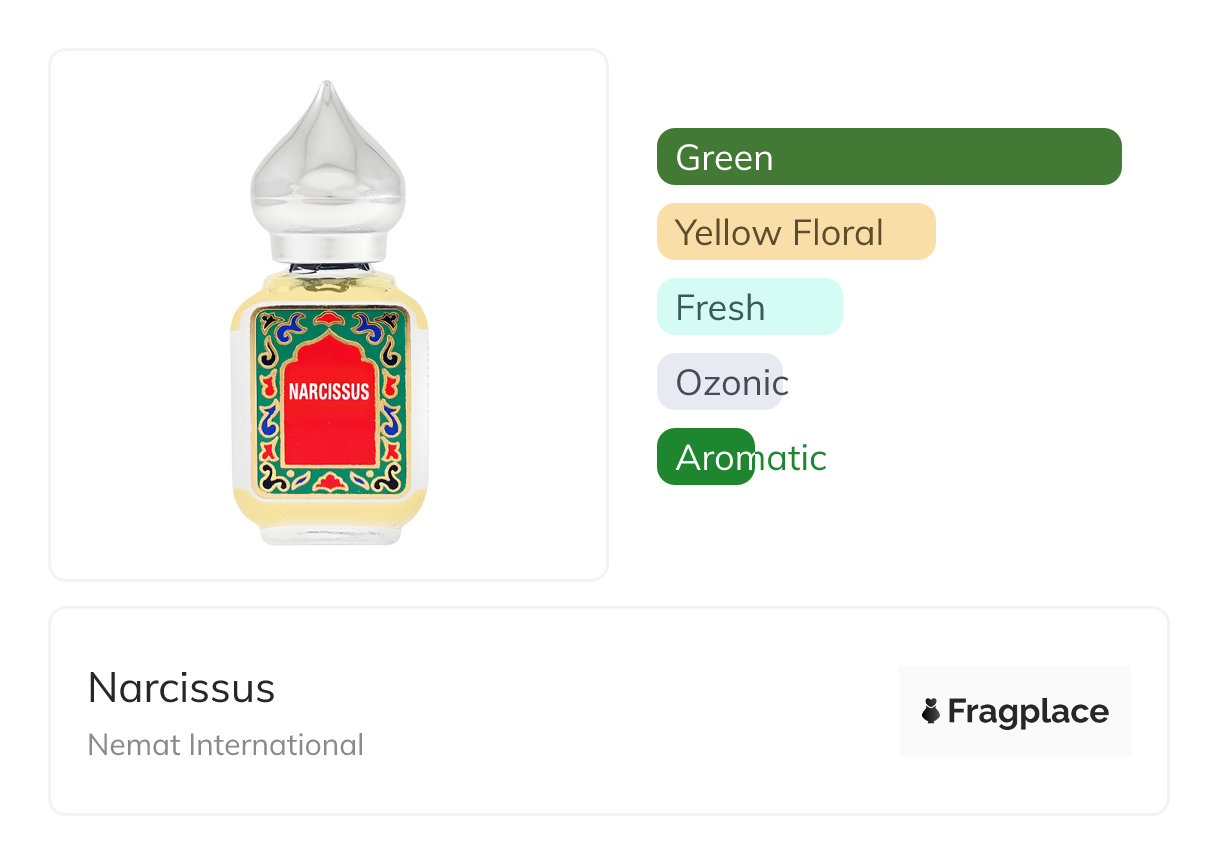Click the Fragplace wordmark text
This screenshot has height=864, width=1218.
coord(1027,711)
